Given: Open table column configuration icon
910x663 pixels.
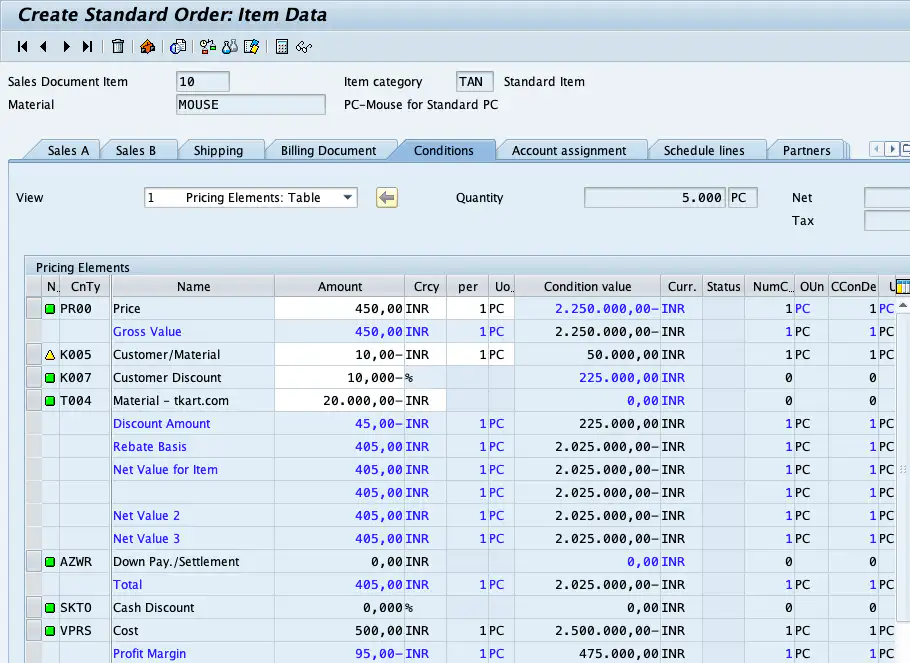Looking at the screenshot, I should pos(902,286).
